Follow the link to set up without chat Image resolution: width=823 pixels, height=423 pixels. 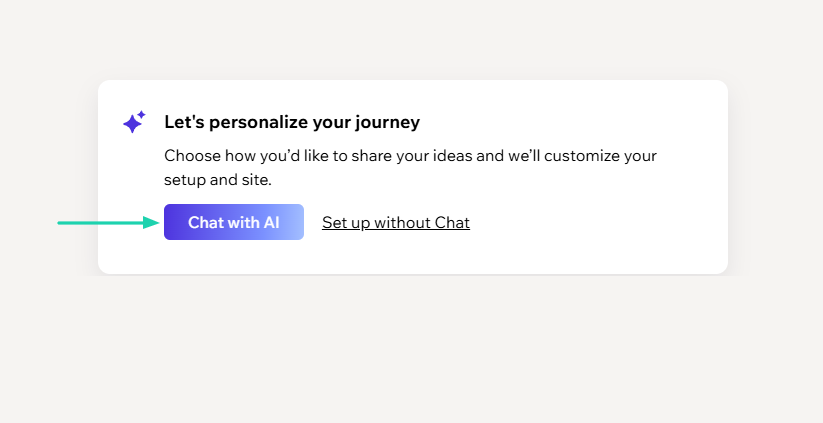click(395, 222)
